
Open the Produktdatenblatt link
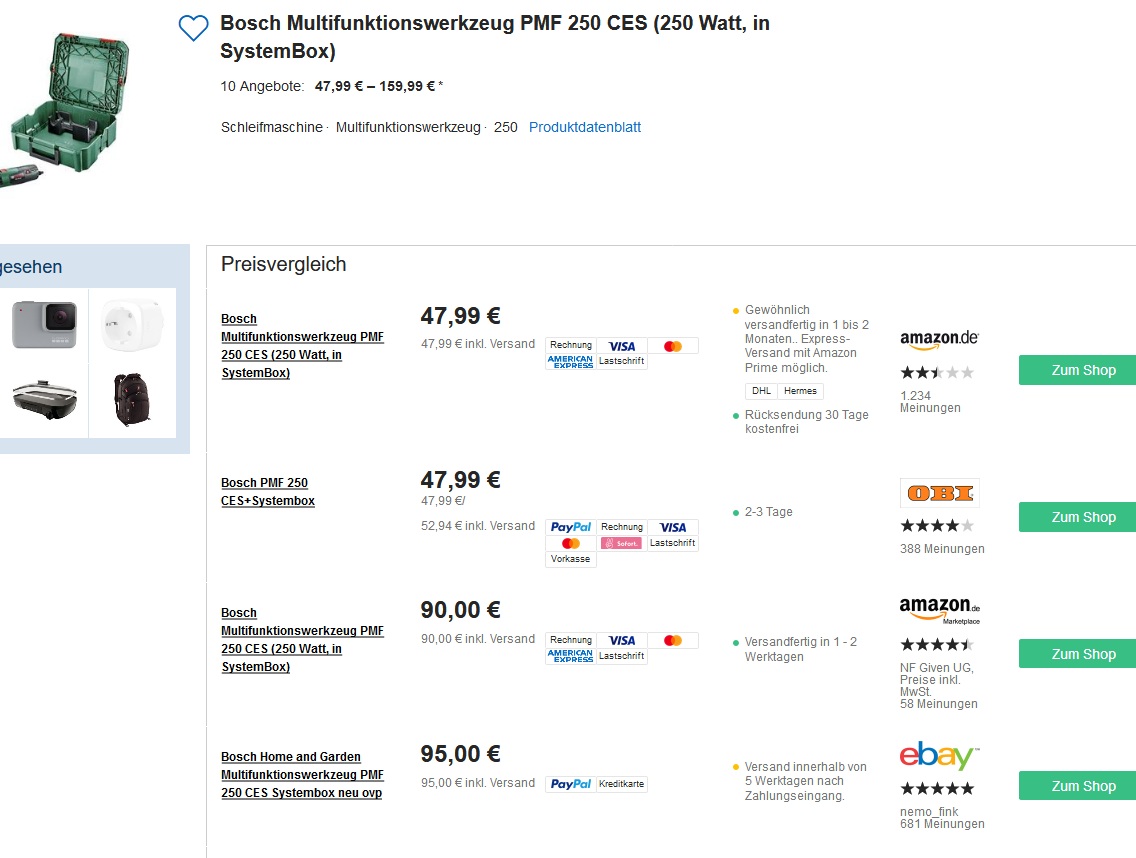point(585,127)
